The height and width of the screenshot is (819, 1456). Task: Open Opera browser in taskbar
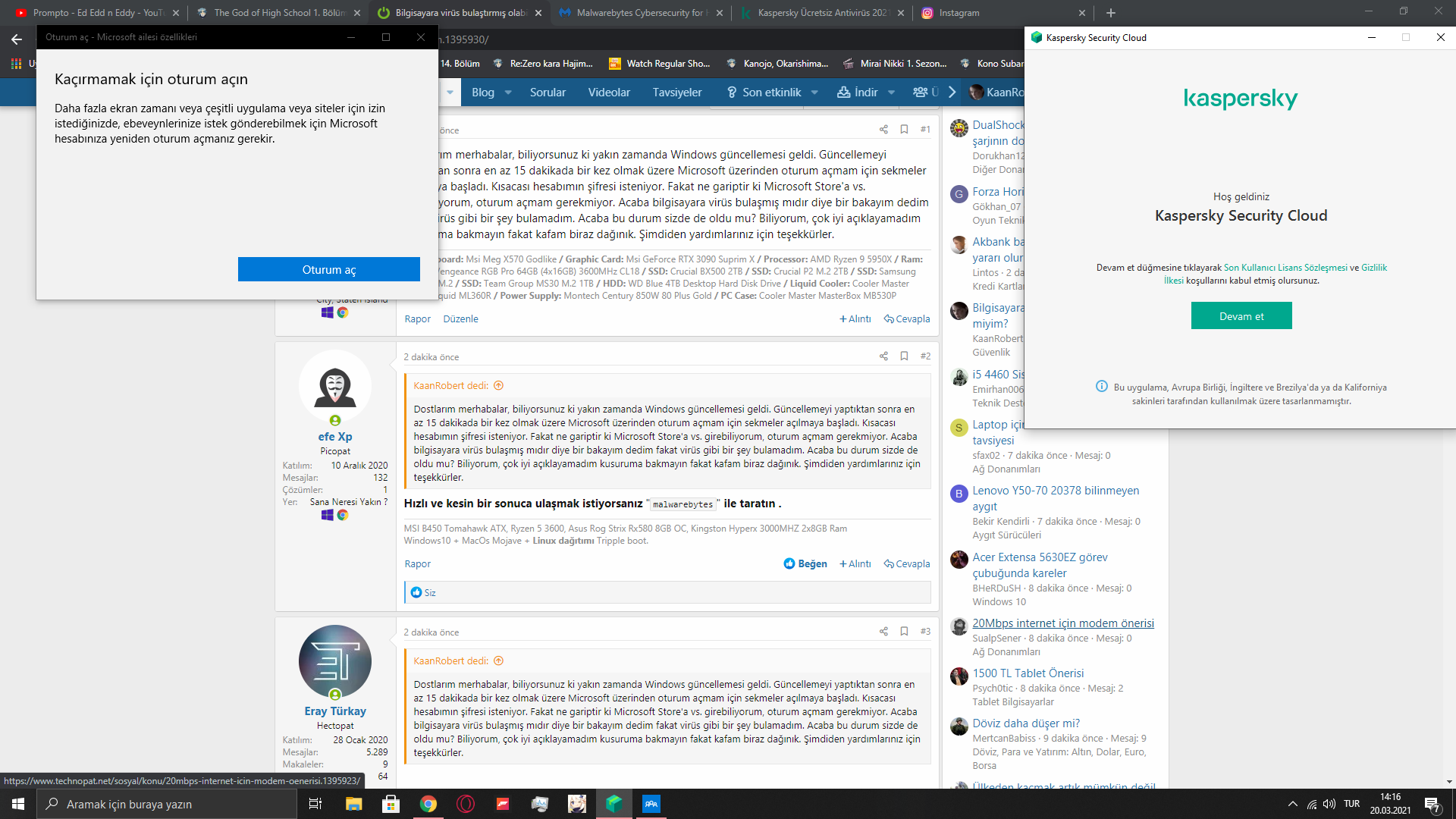tap(466, 804)
